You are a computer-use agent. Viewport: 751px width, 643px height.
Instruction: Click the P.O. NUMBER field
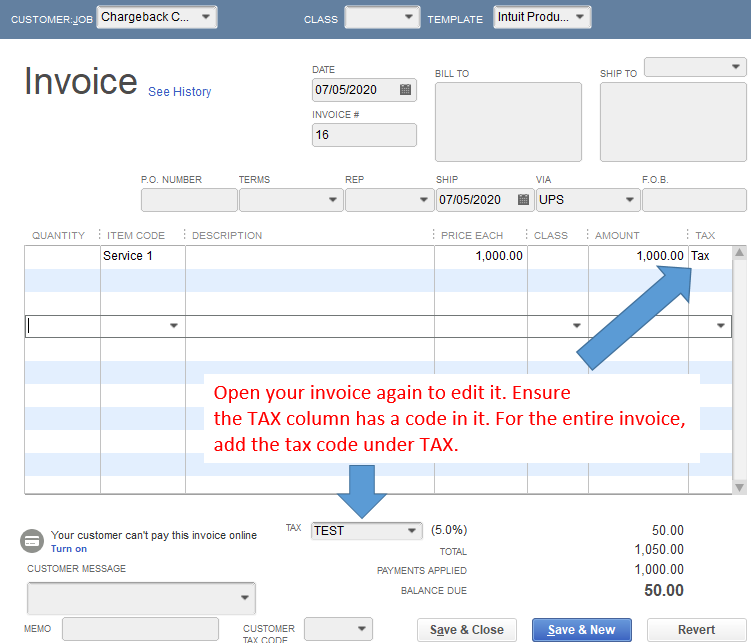point(189,200)
